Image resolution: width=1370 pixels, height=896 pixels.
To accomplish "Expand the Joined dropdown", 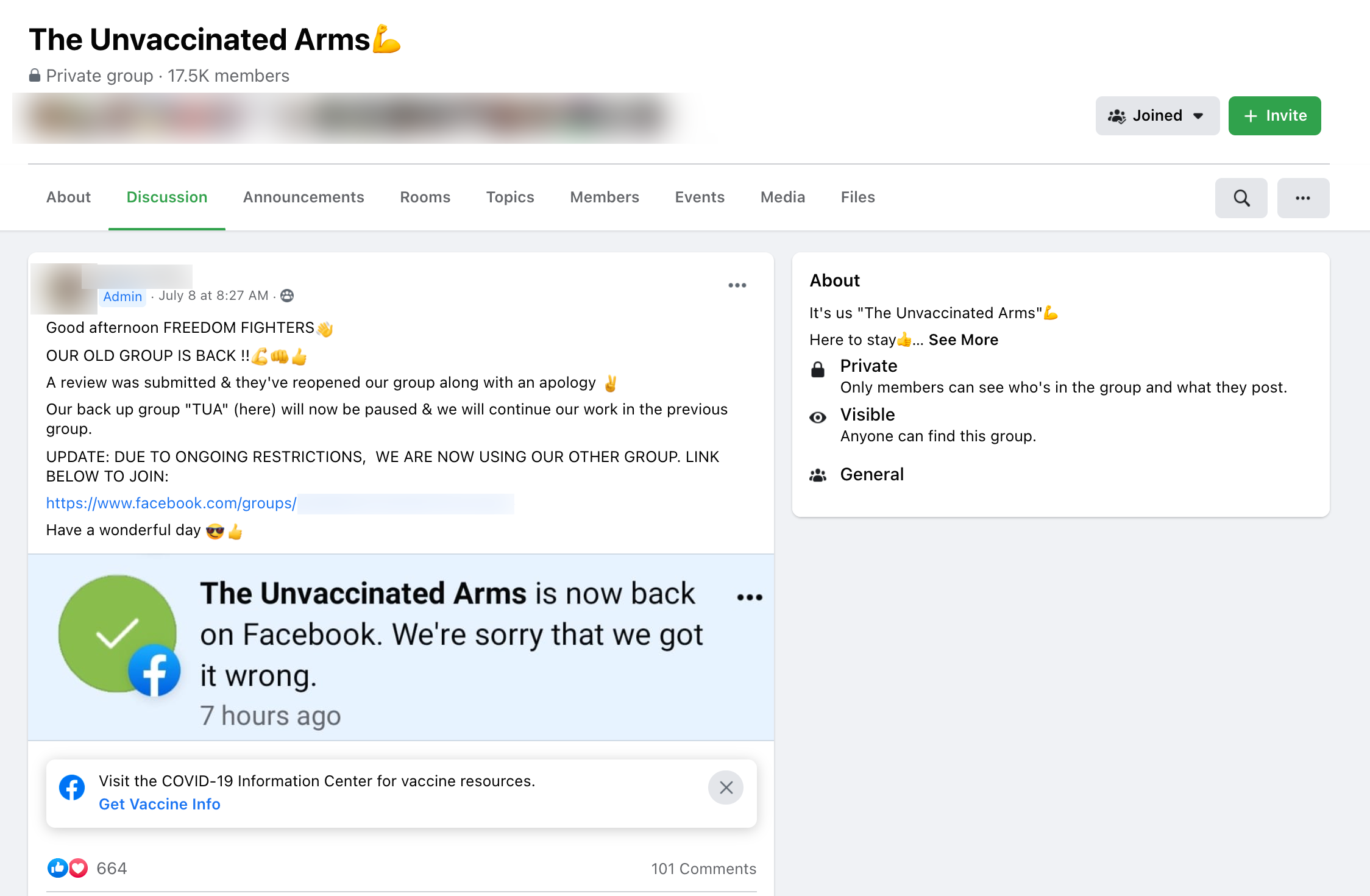I will [x=1157, y=116].
